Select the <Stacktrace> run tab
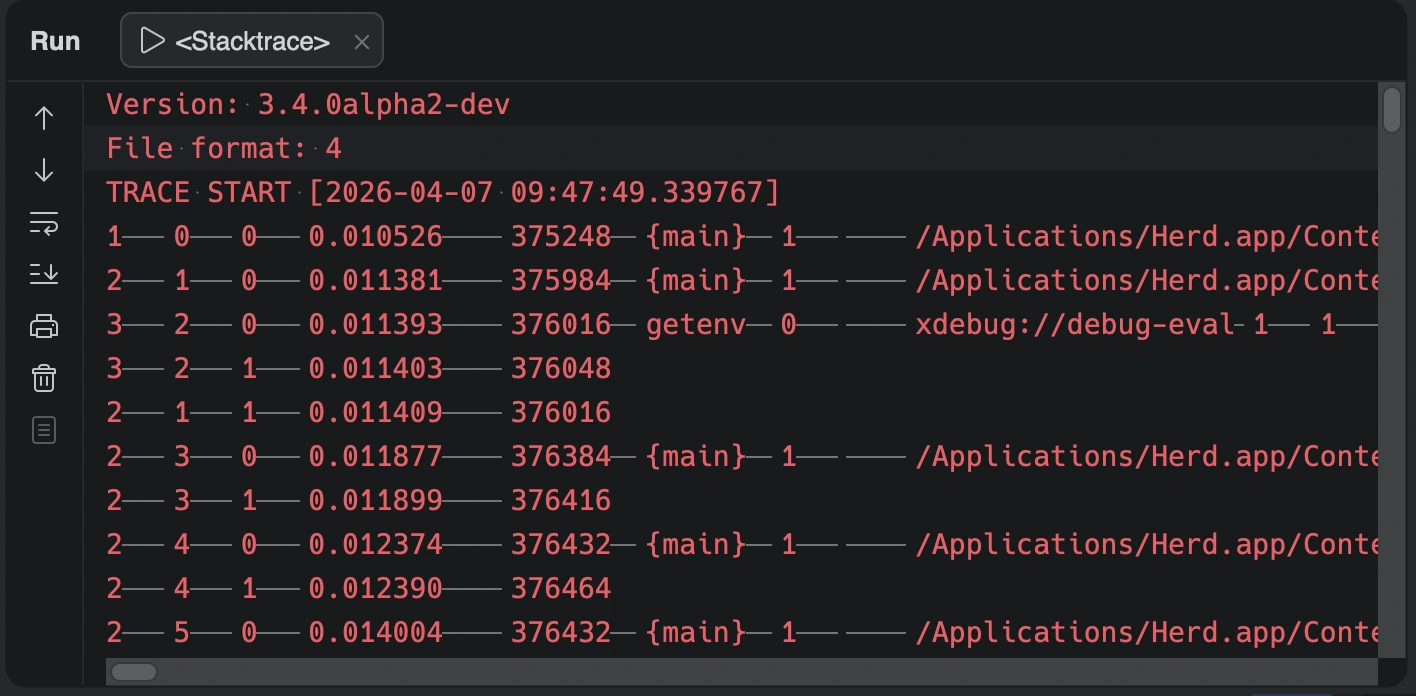This screenshot has width=1416, height=696. 252,41
